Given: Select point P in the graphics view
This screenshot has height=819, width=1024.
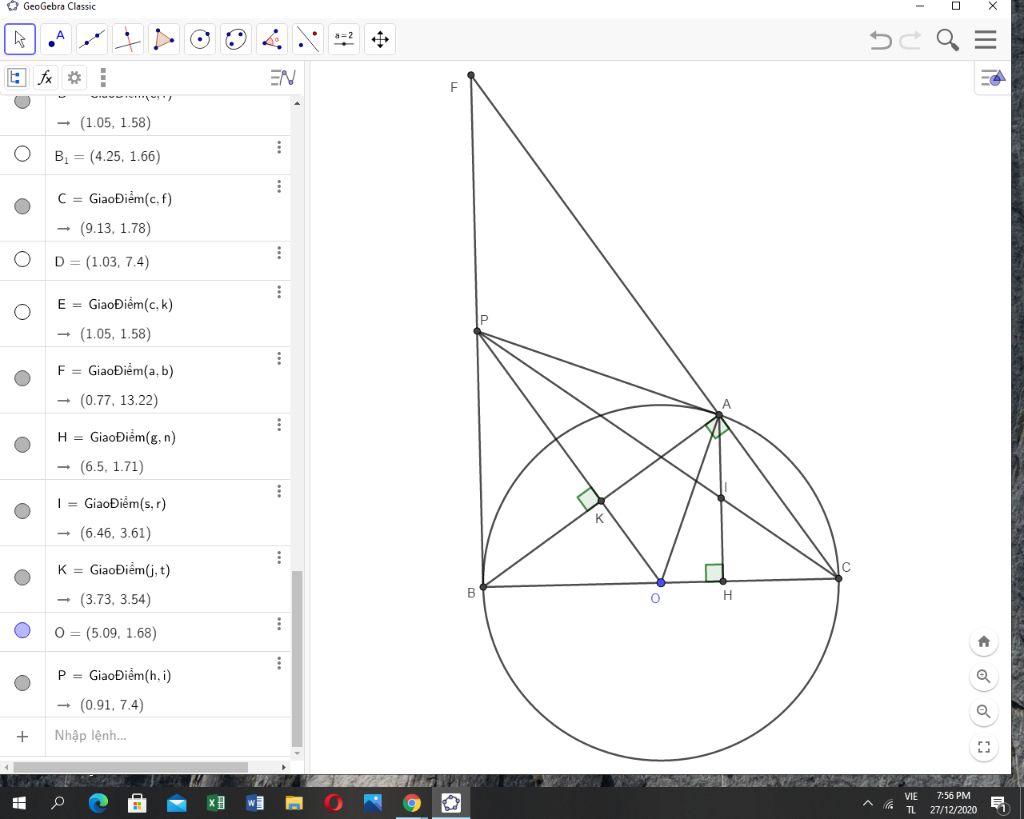Looking at the screenshot, I should [477, 331].
